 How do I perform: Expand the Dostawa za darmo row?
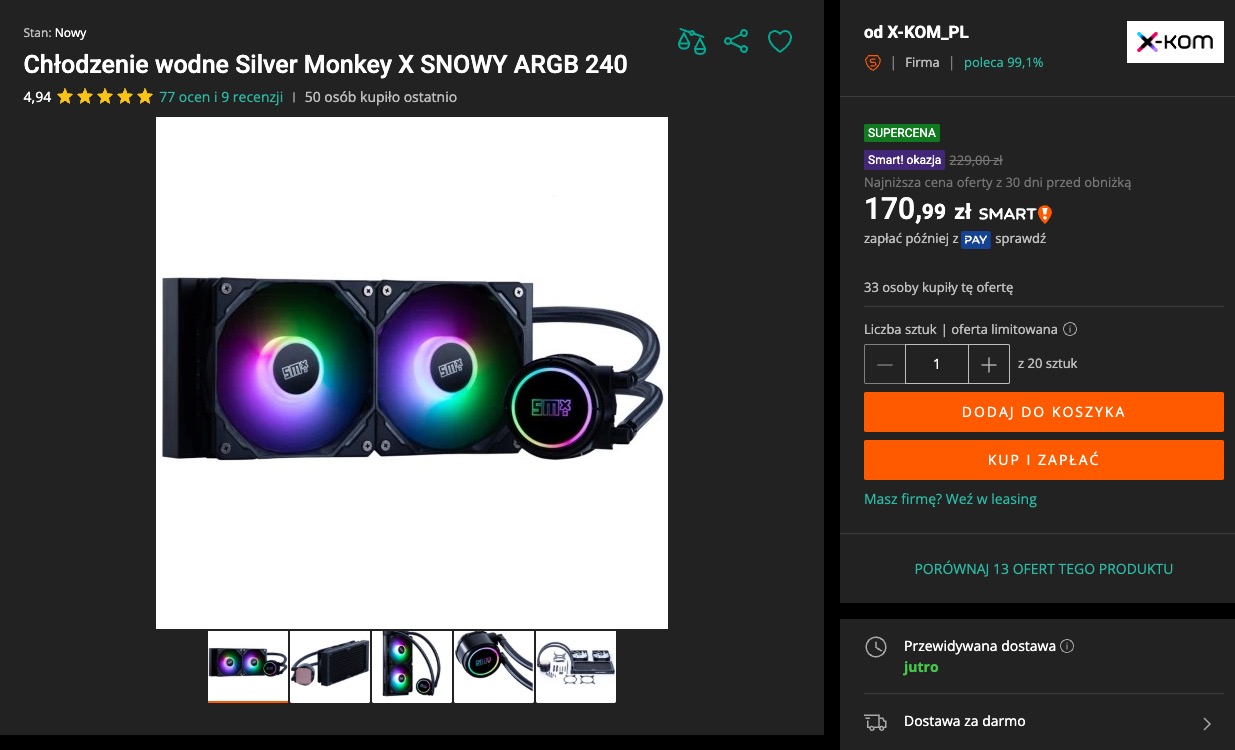point(1207,723)
